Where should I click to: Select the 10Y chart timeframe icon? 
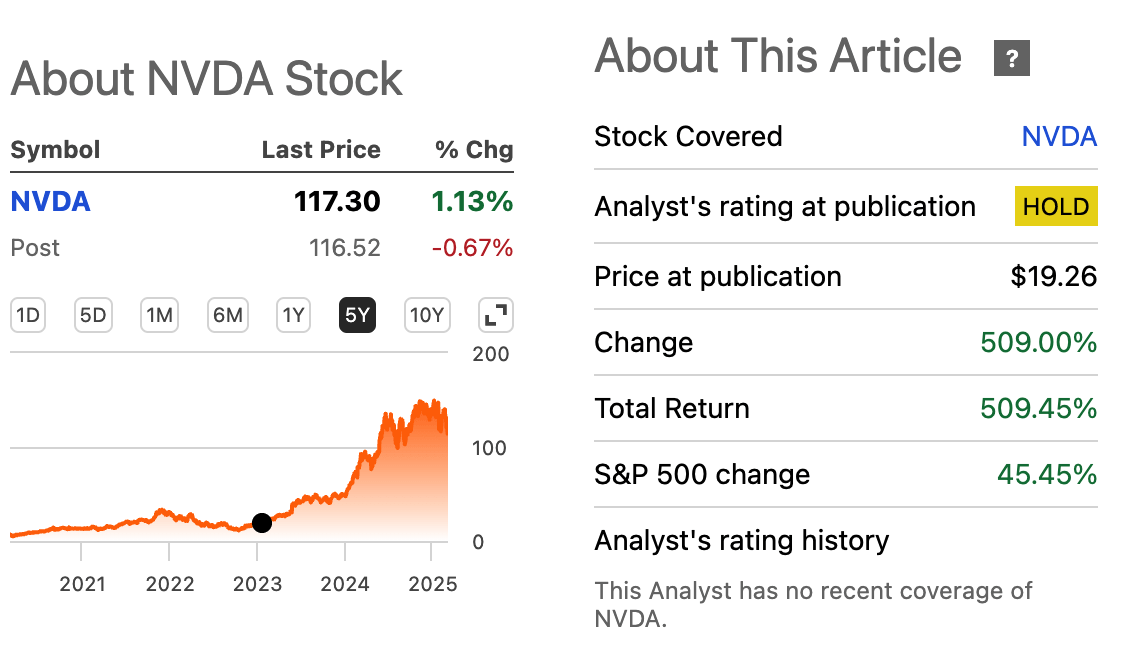427,314
